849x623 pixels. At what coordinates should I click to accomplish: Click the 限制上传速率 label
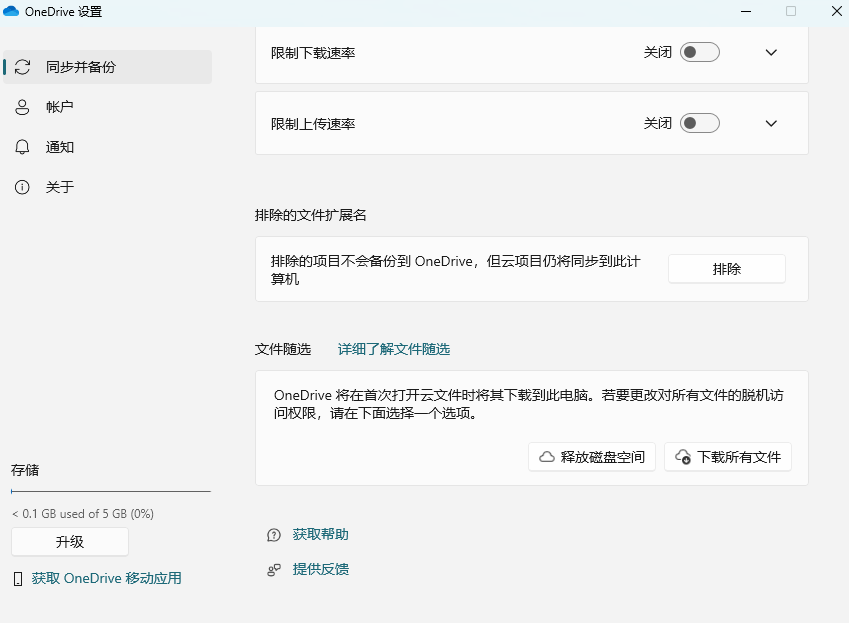[313, 124]
